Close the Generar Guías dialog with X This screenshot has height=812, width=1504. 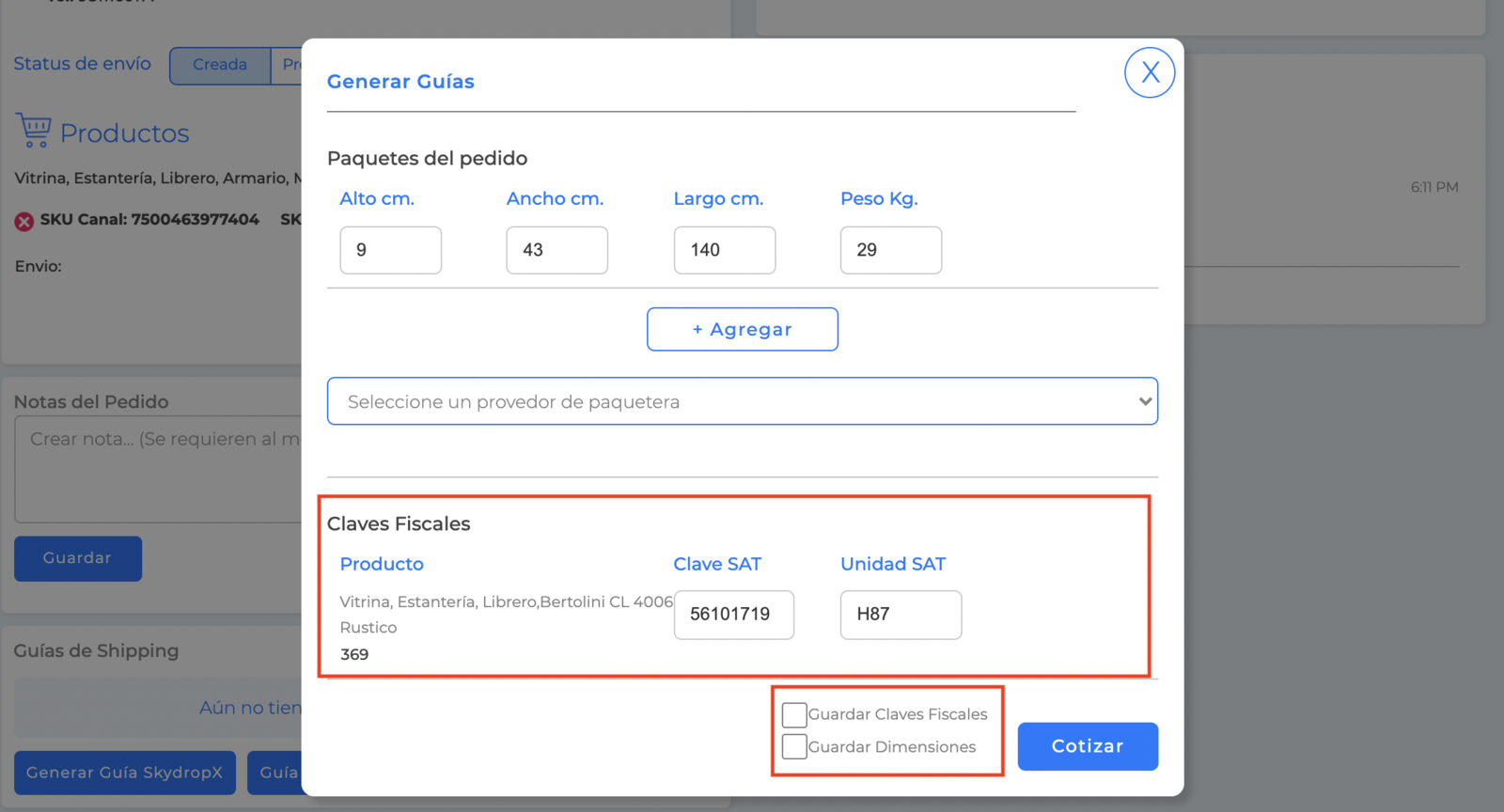click(x=1150, y=72)
